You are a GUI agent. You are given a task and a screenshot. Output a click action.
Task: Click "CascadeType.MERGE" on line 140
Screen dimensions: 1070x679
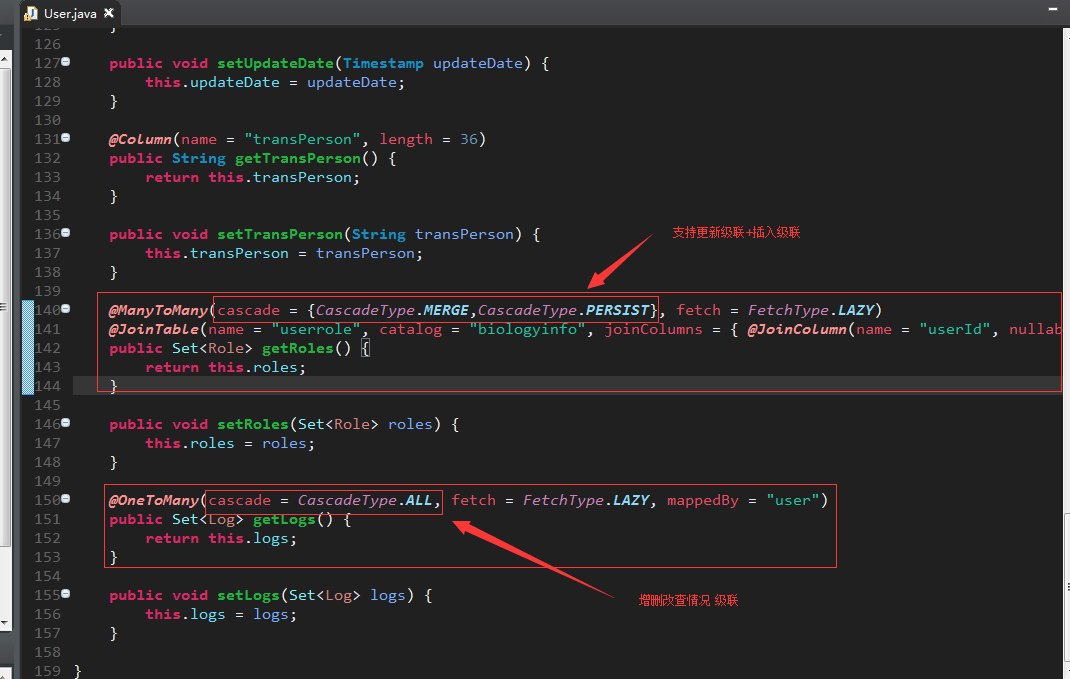point(392,310)
